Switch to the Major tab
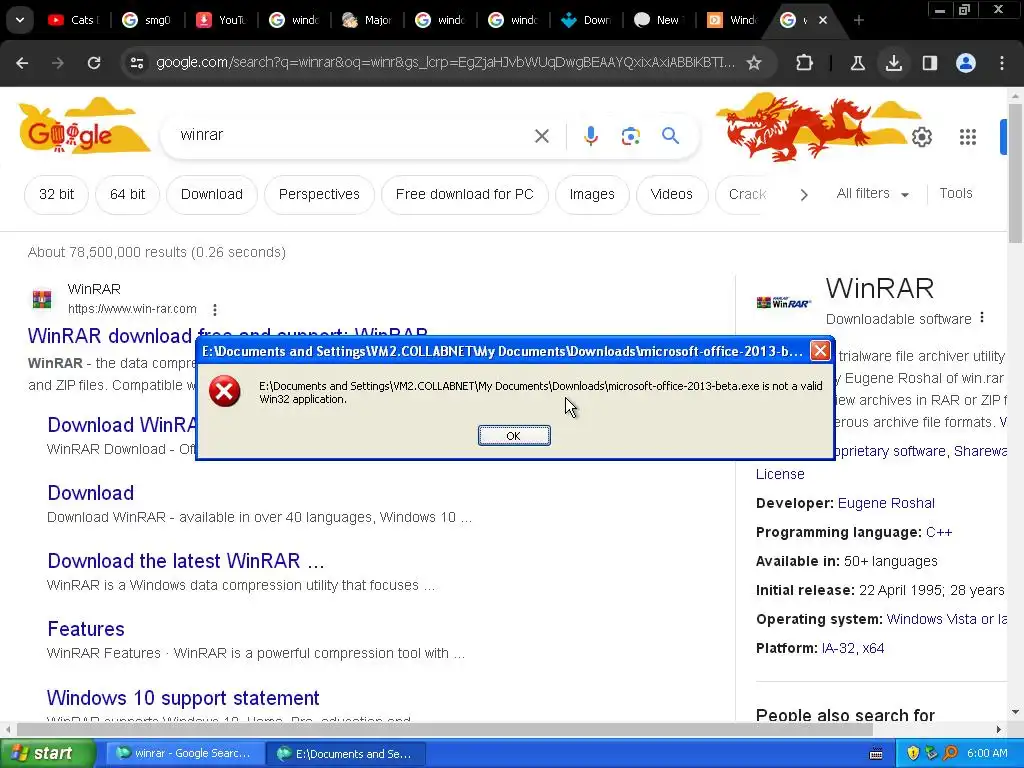 tap(367, 20)
